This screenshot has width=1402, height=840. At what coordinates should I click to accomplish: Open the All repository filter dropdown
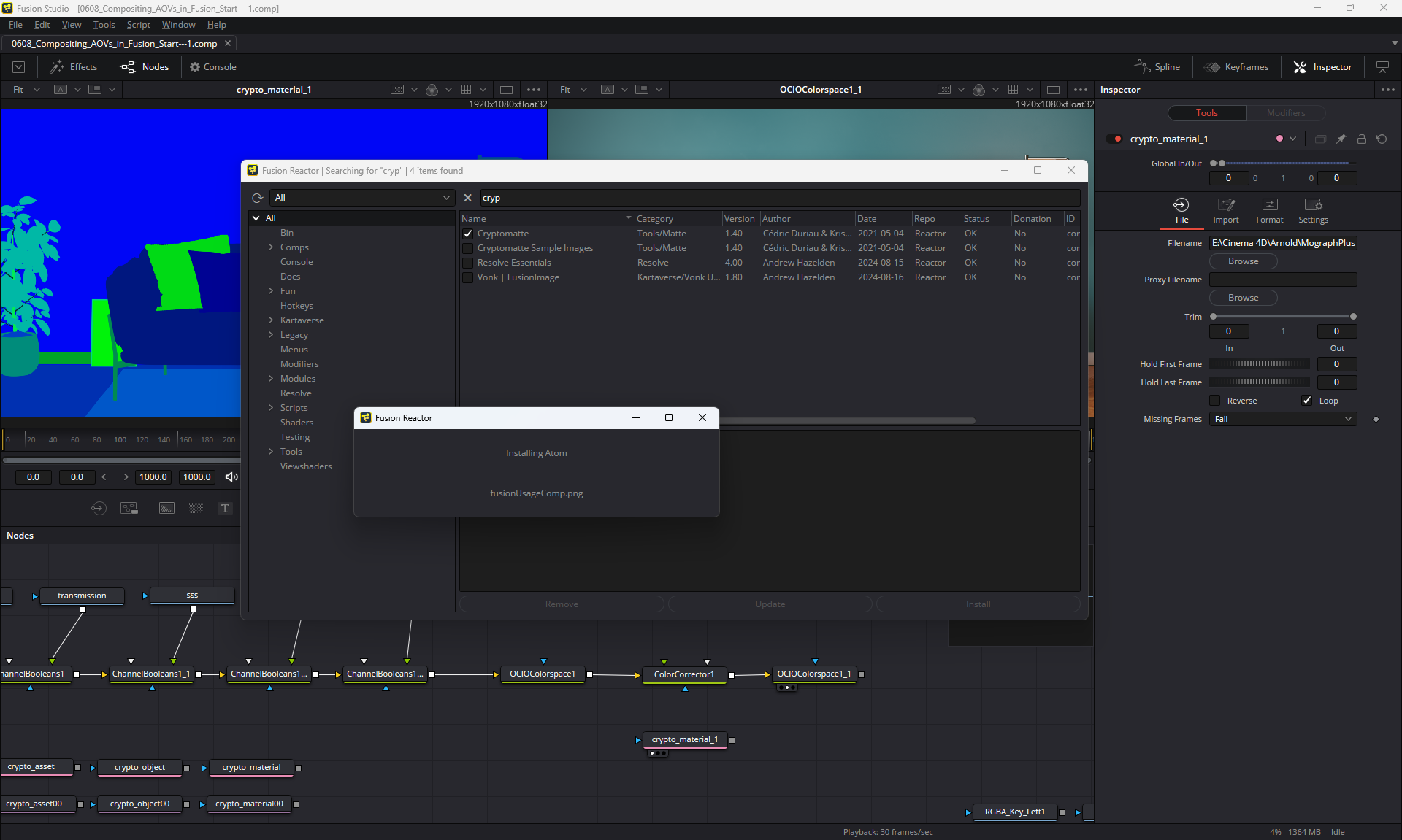pos(362,199)
